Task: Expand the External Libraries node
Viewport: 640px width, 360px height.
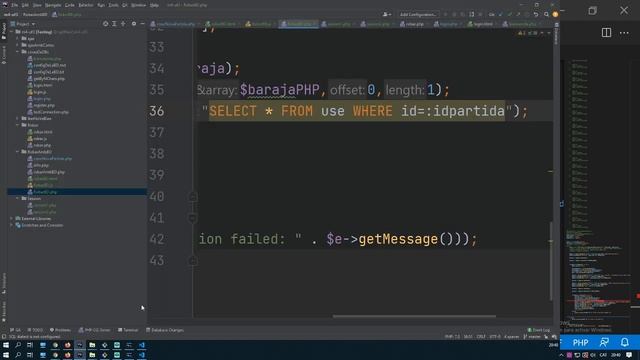Action: click(12, 219)
